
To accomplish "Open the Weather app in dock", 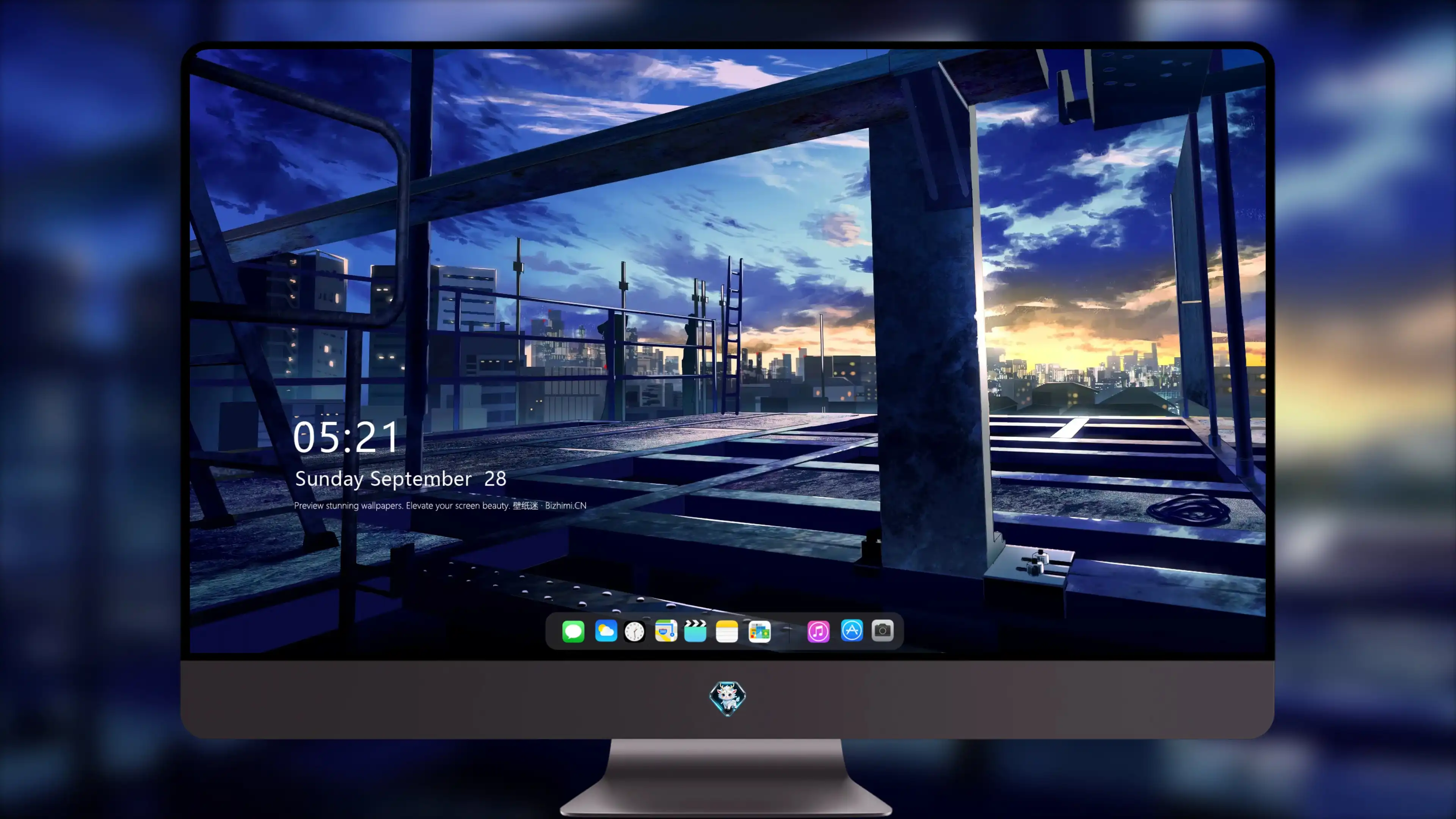I will tap(606, 631).
